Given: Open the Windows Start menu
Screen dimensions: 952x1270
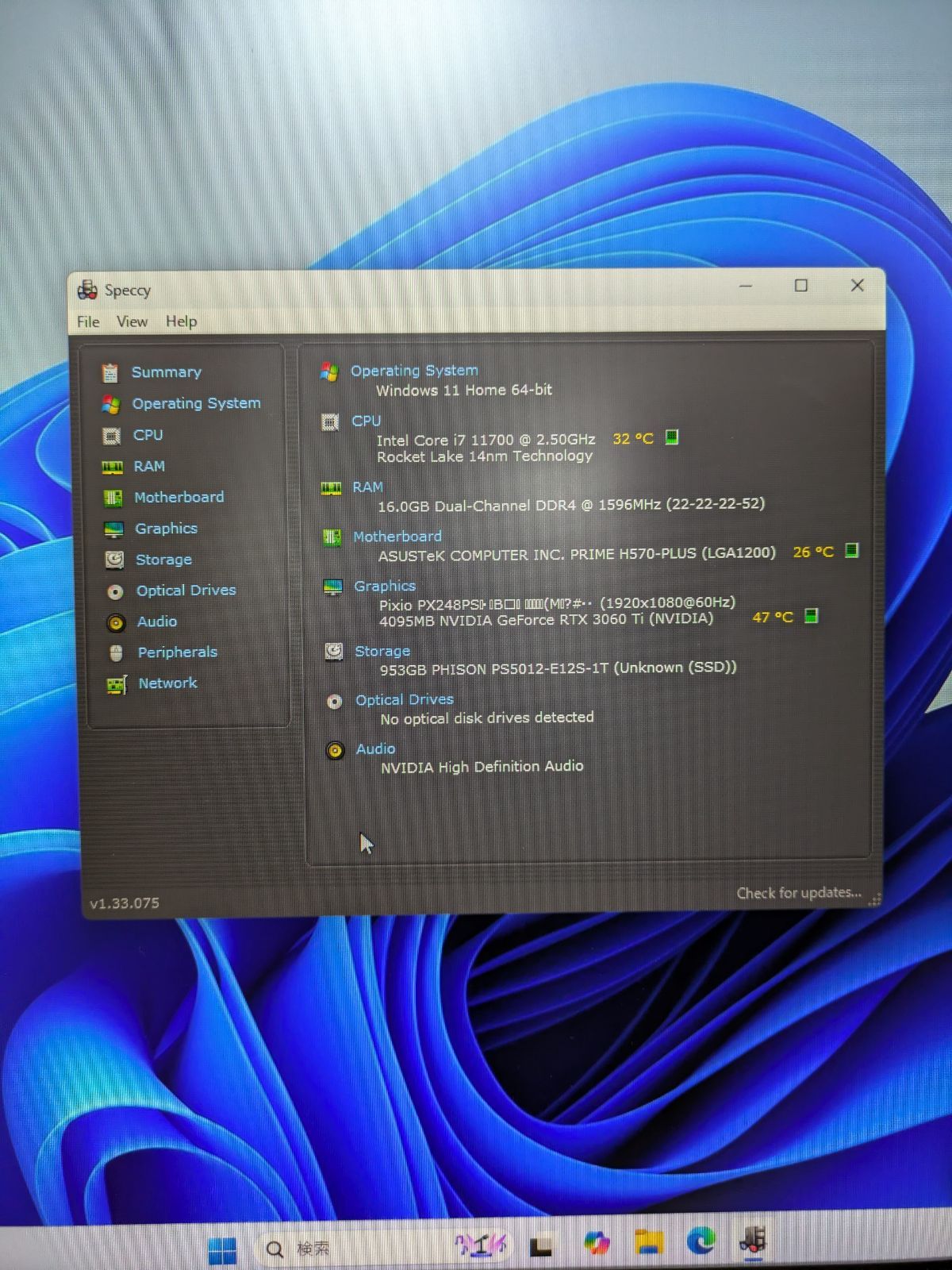Looking at the screenshot, I should click(222, 1250).
